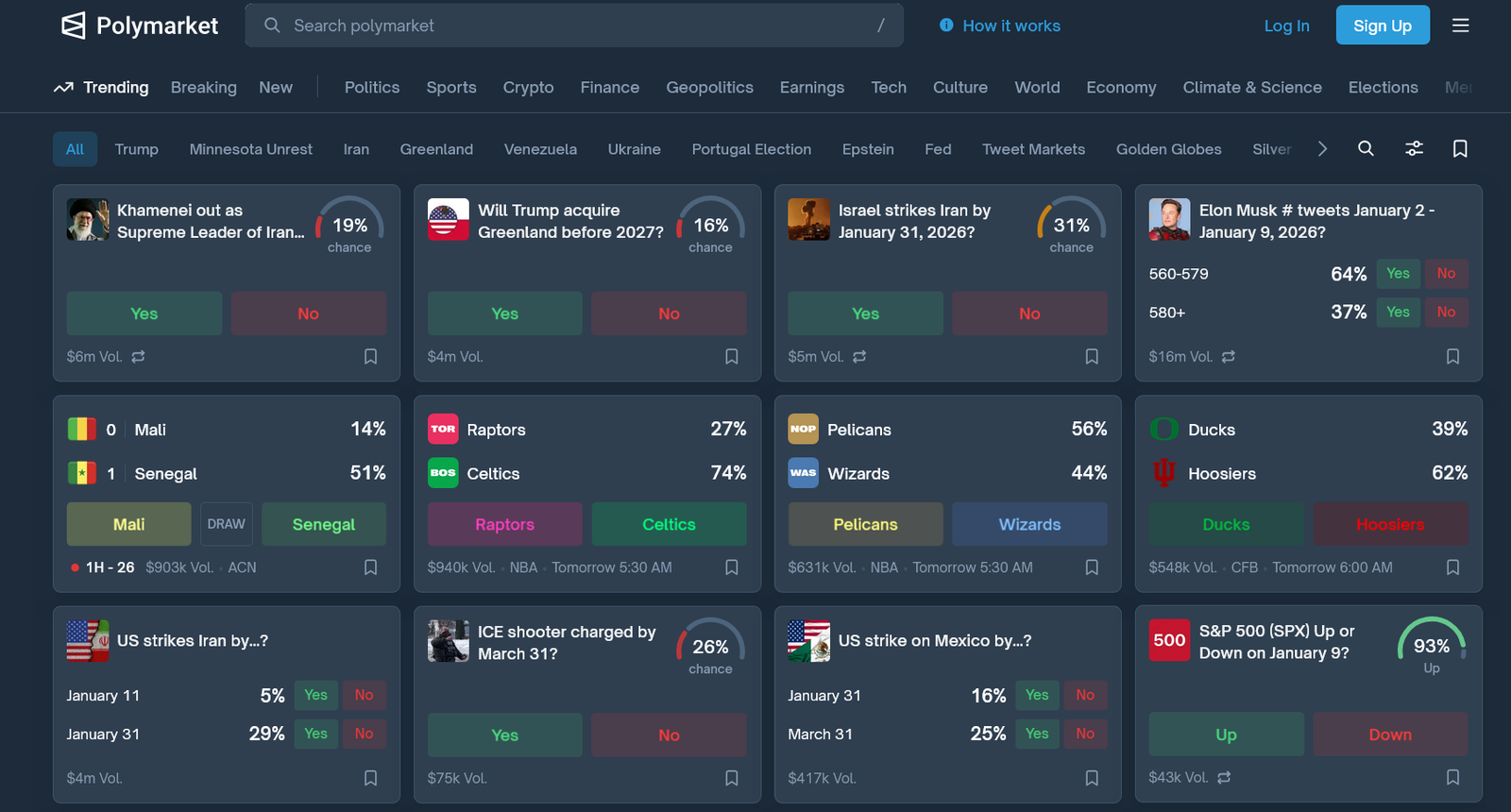1511x812 pixels.
Task: Click the Polymarket logo icon
Action: [73, 25]
